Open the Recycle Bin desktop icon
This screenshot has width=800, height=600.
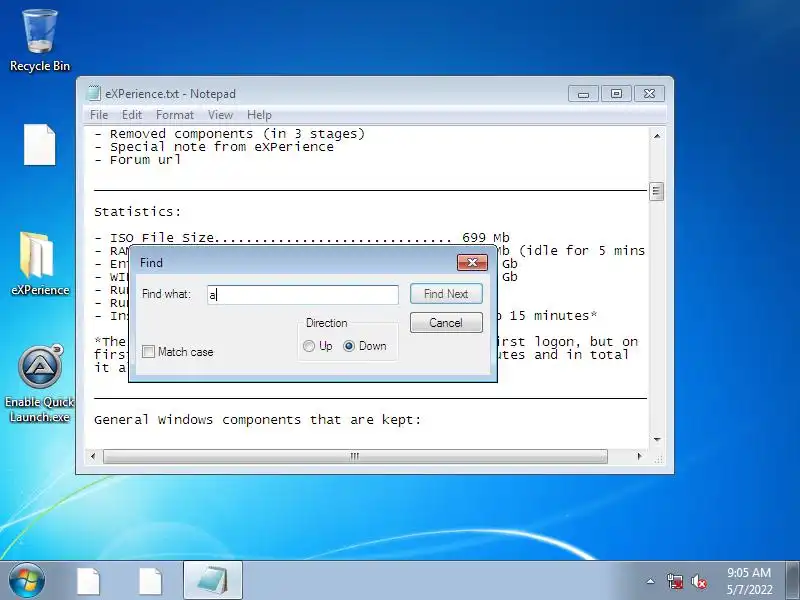click(x=40, y=41)
